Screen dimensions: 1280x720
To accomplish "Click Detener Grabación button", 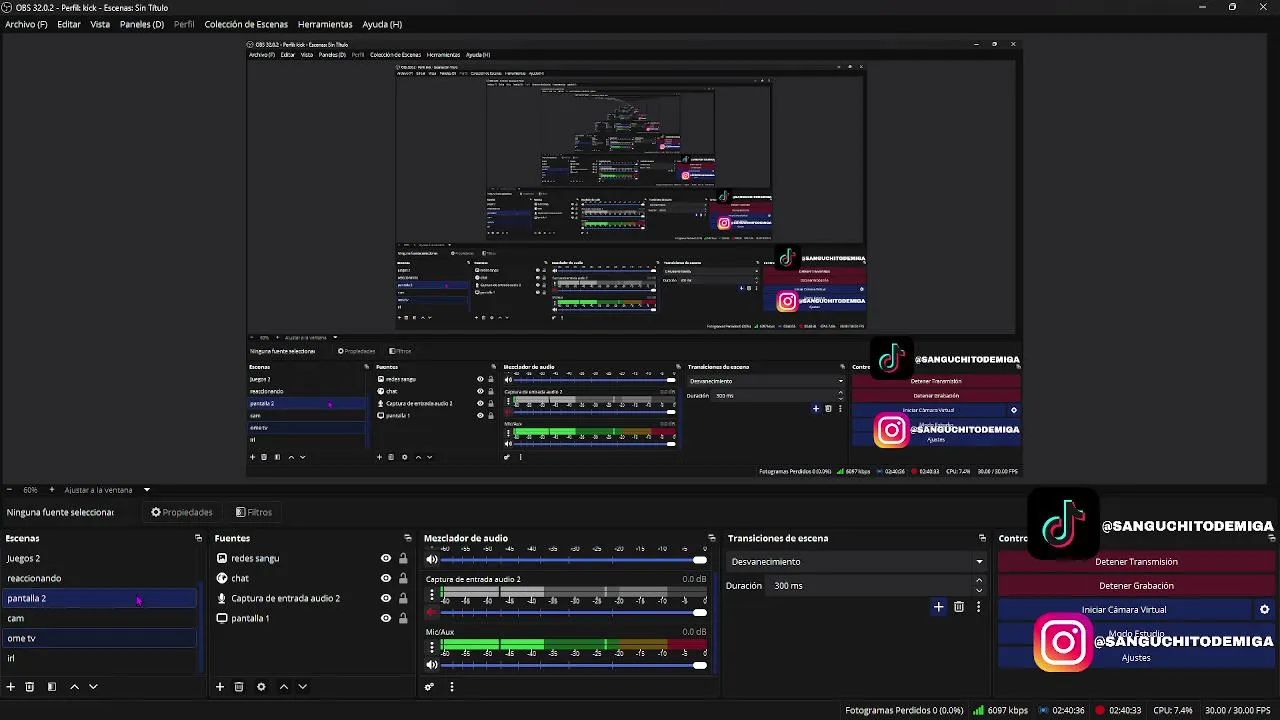I will point(1136,586).
